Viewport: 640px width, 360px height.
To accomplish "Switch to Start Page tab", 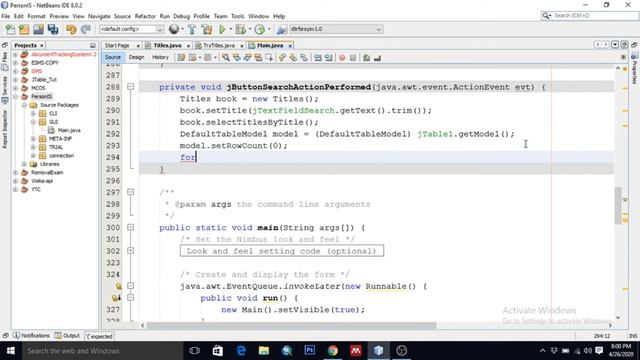I will 117,45.
